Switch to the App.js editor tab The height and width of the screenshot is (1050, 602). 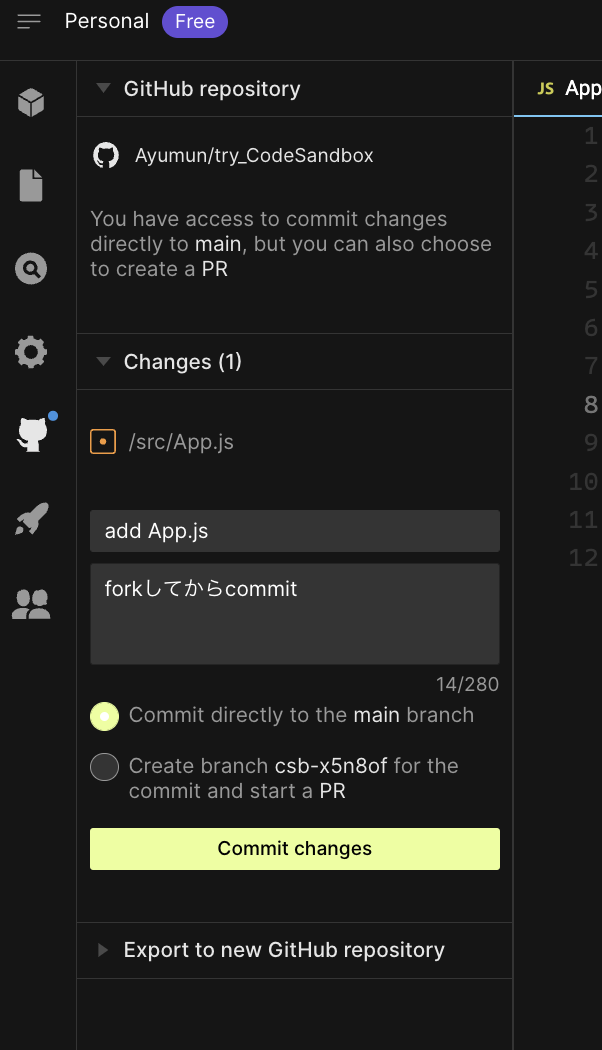click(x=570, y=88)
